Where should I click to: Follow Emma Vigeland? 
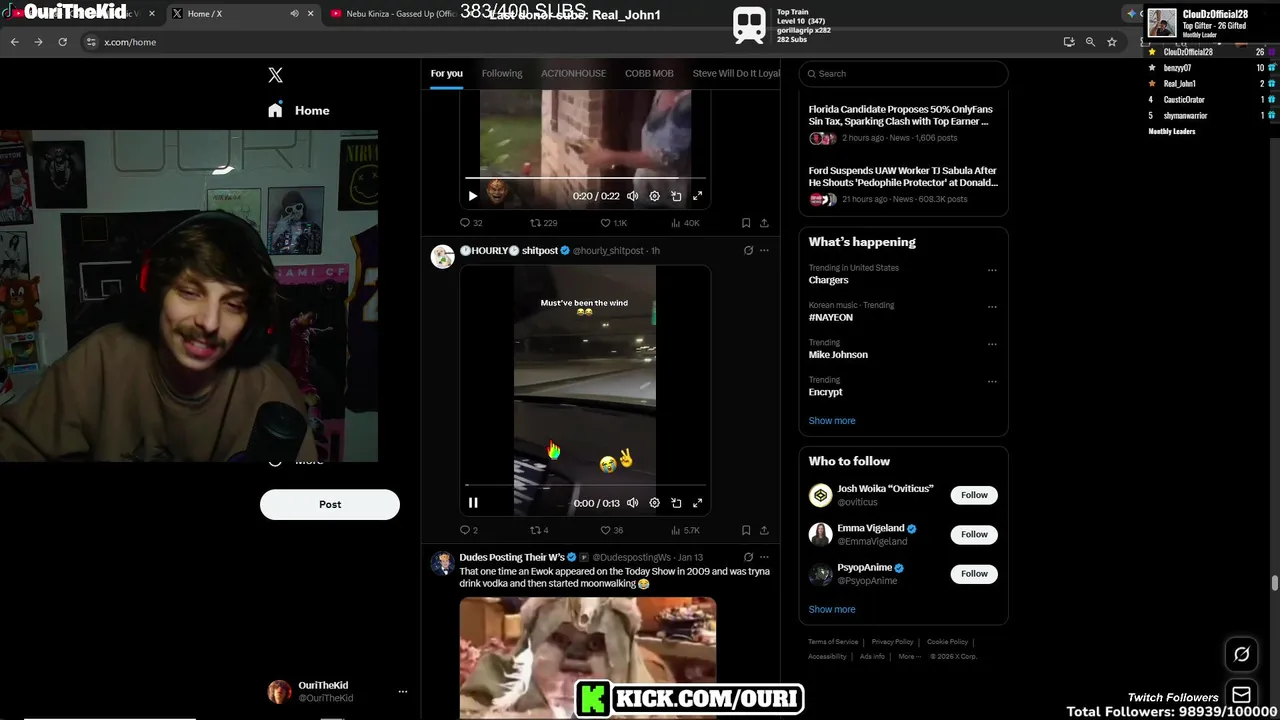click(x=974, y=534)
